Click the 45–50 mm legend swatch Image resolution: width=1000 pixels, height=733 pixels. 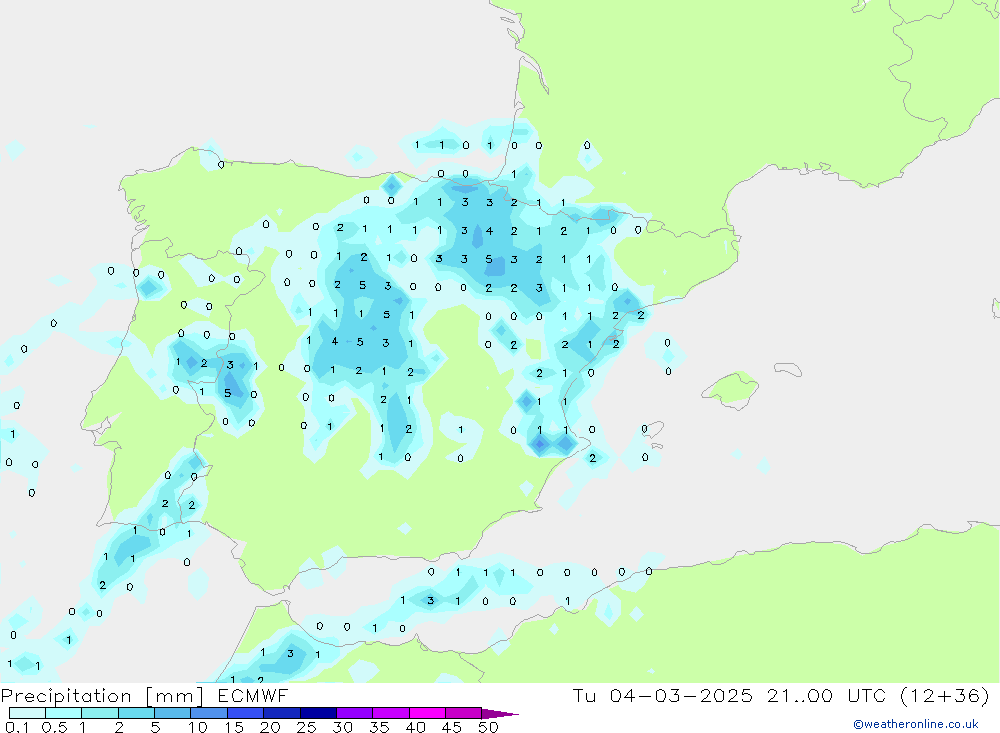pyautogui.click(x=464, y=713)
